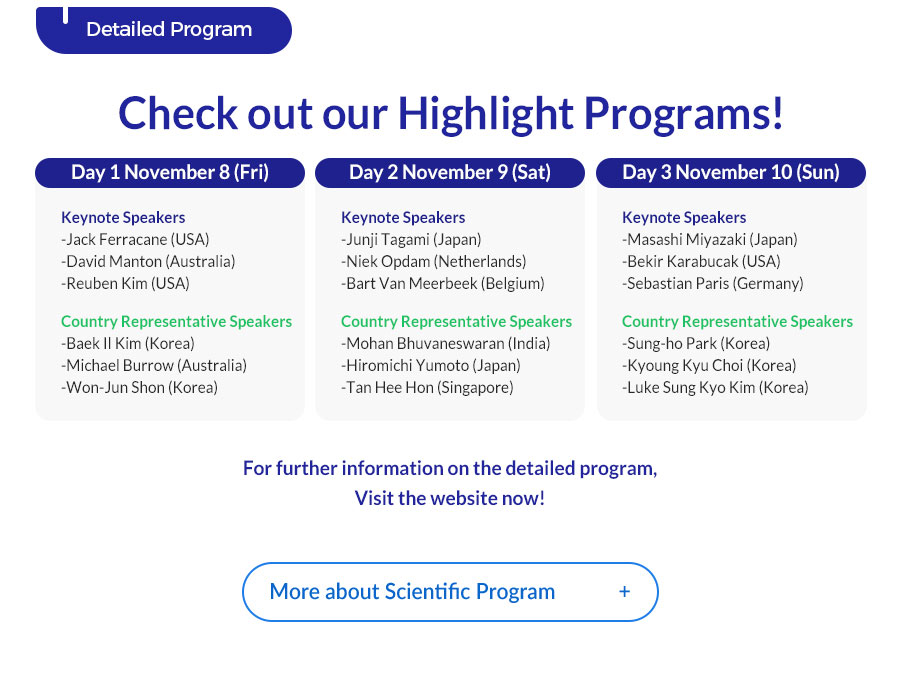The image size is (900, 678).
Task: Click Masashi Miyazaki (Japan) speaker entry
Action: [x=710, y=239]
